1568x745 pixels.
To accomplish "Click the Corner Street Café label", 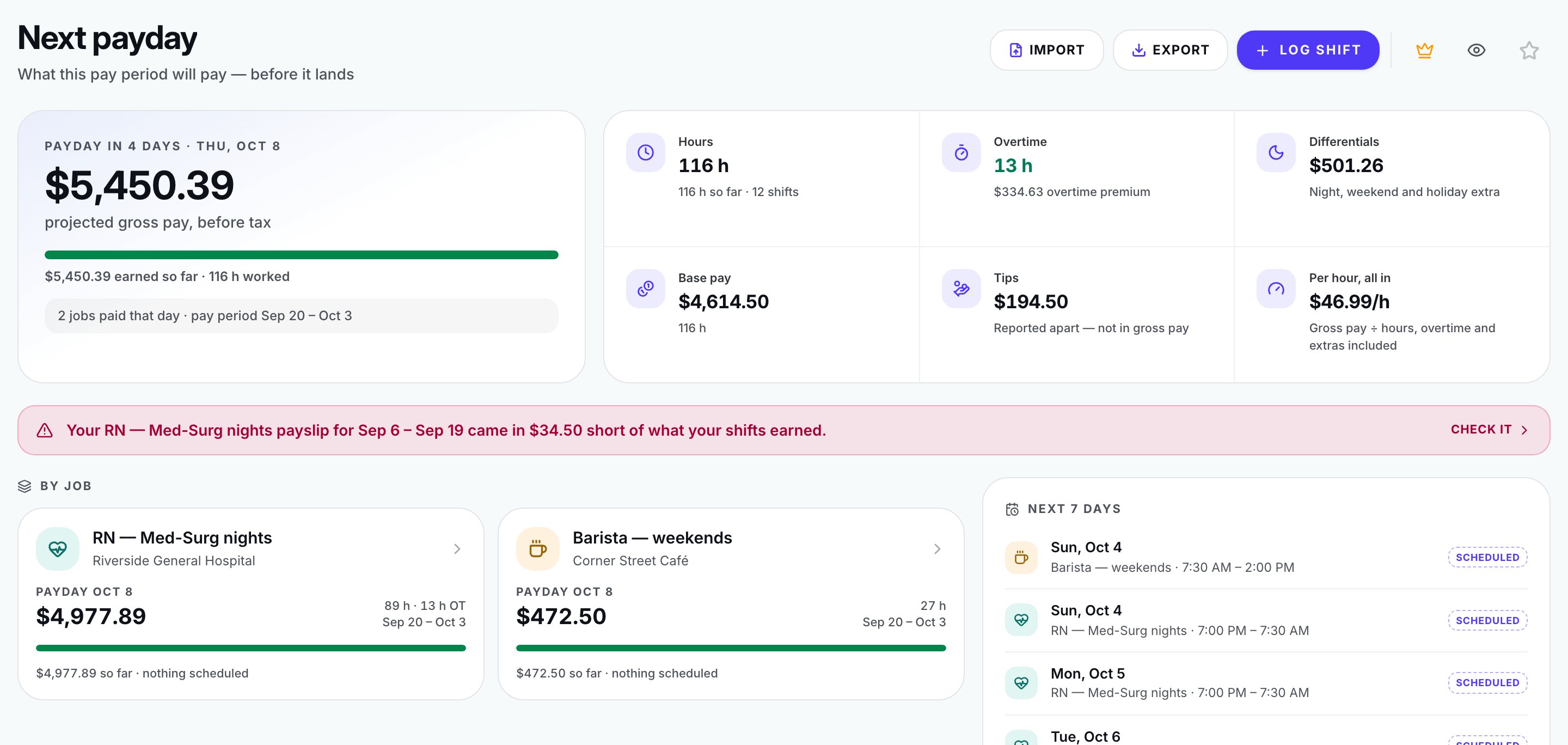I will (630, 560).
